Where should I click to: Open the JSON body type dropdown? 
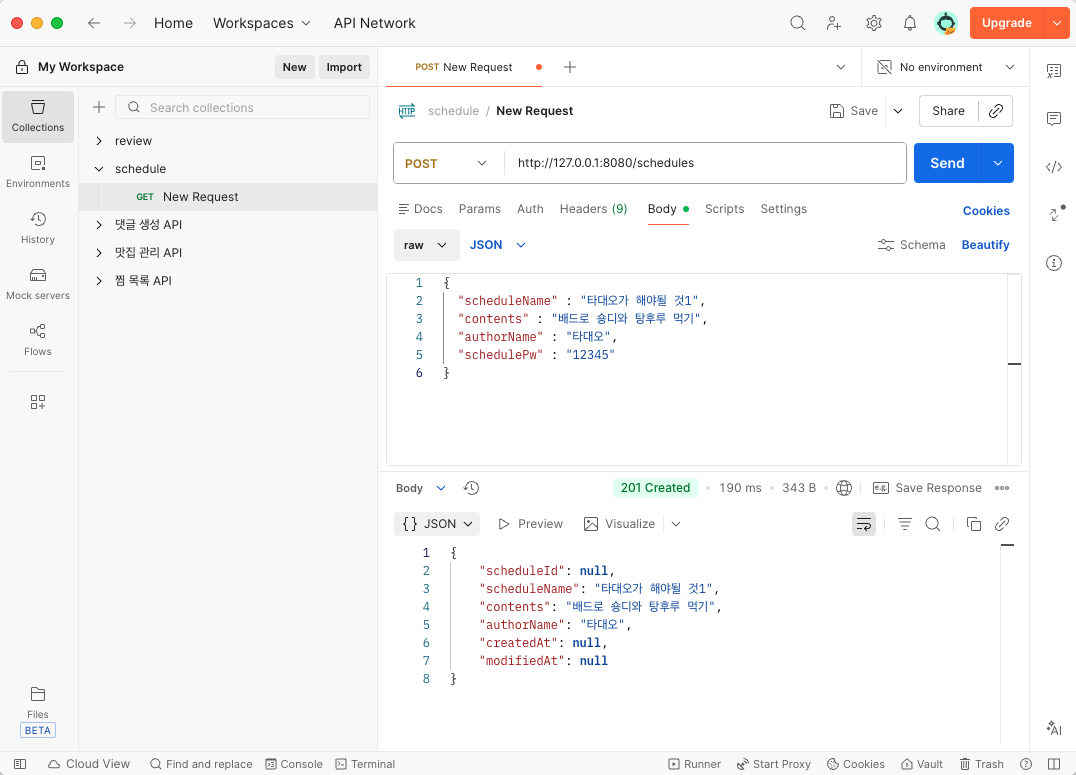tap(498, 245)
